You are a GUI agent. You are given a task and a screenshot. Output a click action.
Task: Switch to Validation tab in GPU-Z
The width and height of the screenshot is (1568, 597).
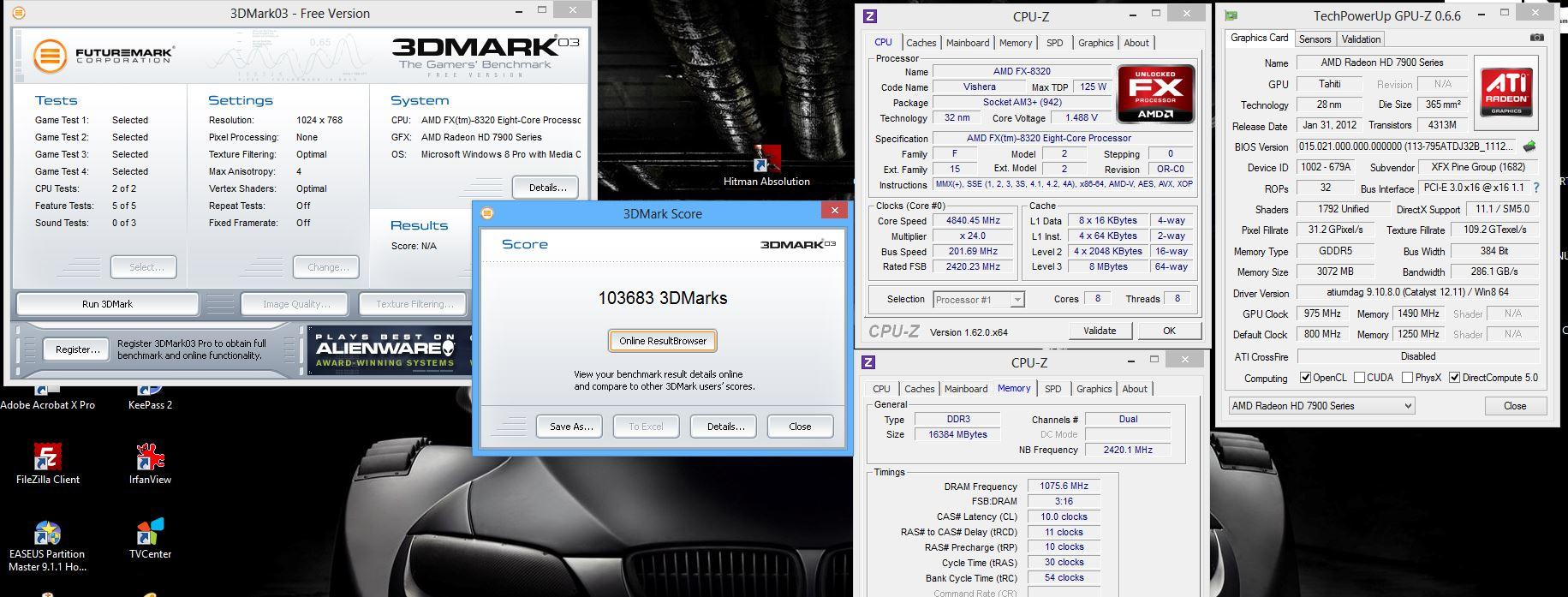[1361, 39]
